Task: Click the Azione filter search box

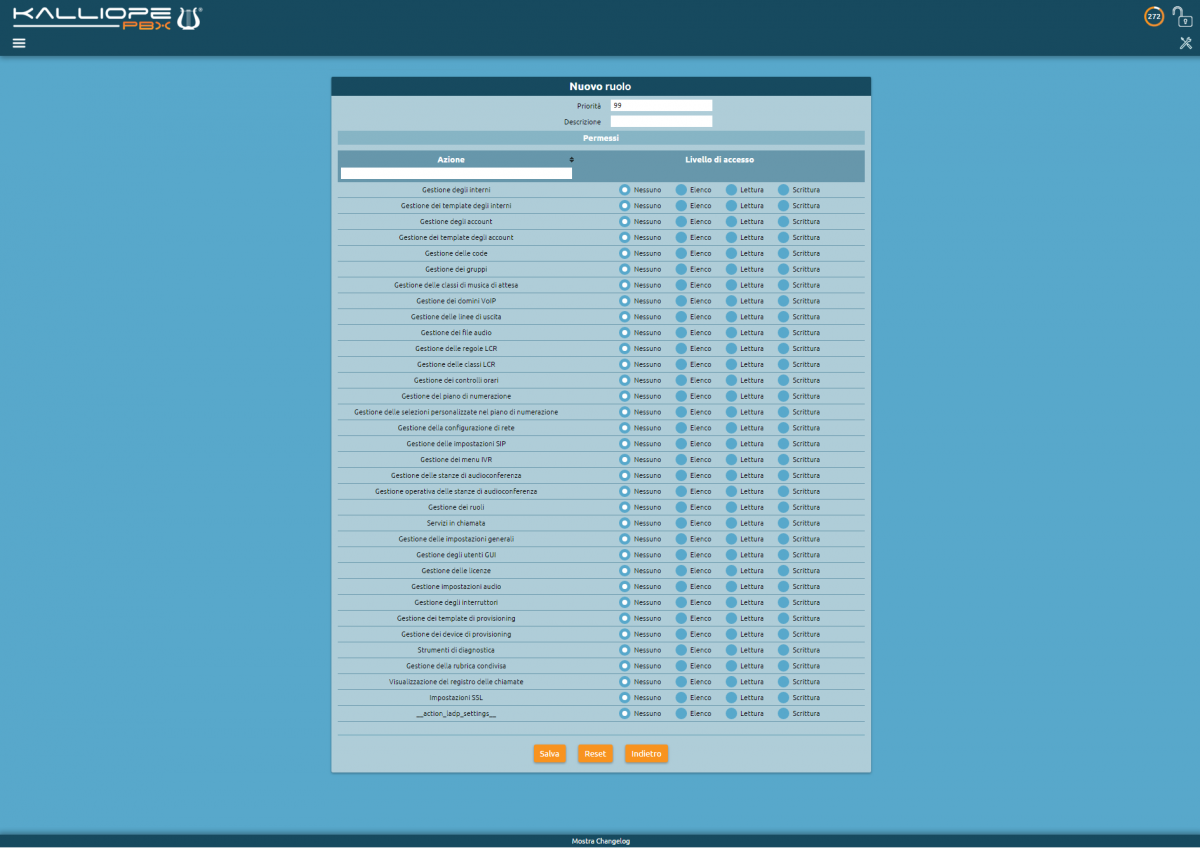Action: coord(456,173)
